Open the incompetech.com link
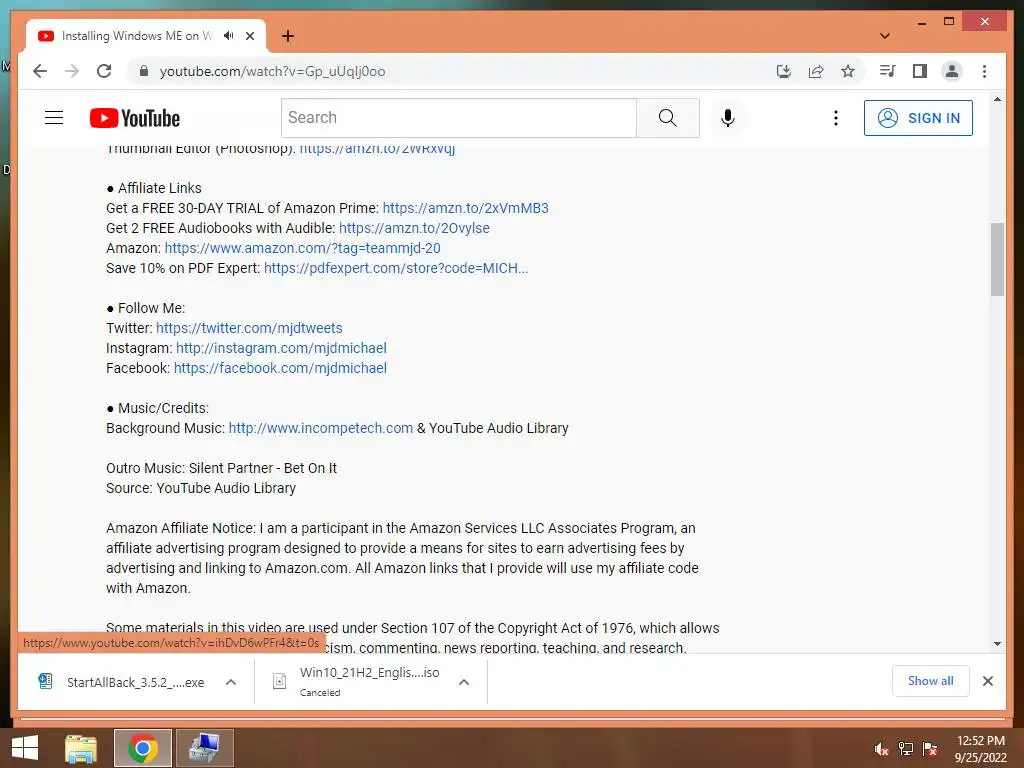1024x768 pixels. 321,428
